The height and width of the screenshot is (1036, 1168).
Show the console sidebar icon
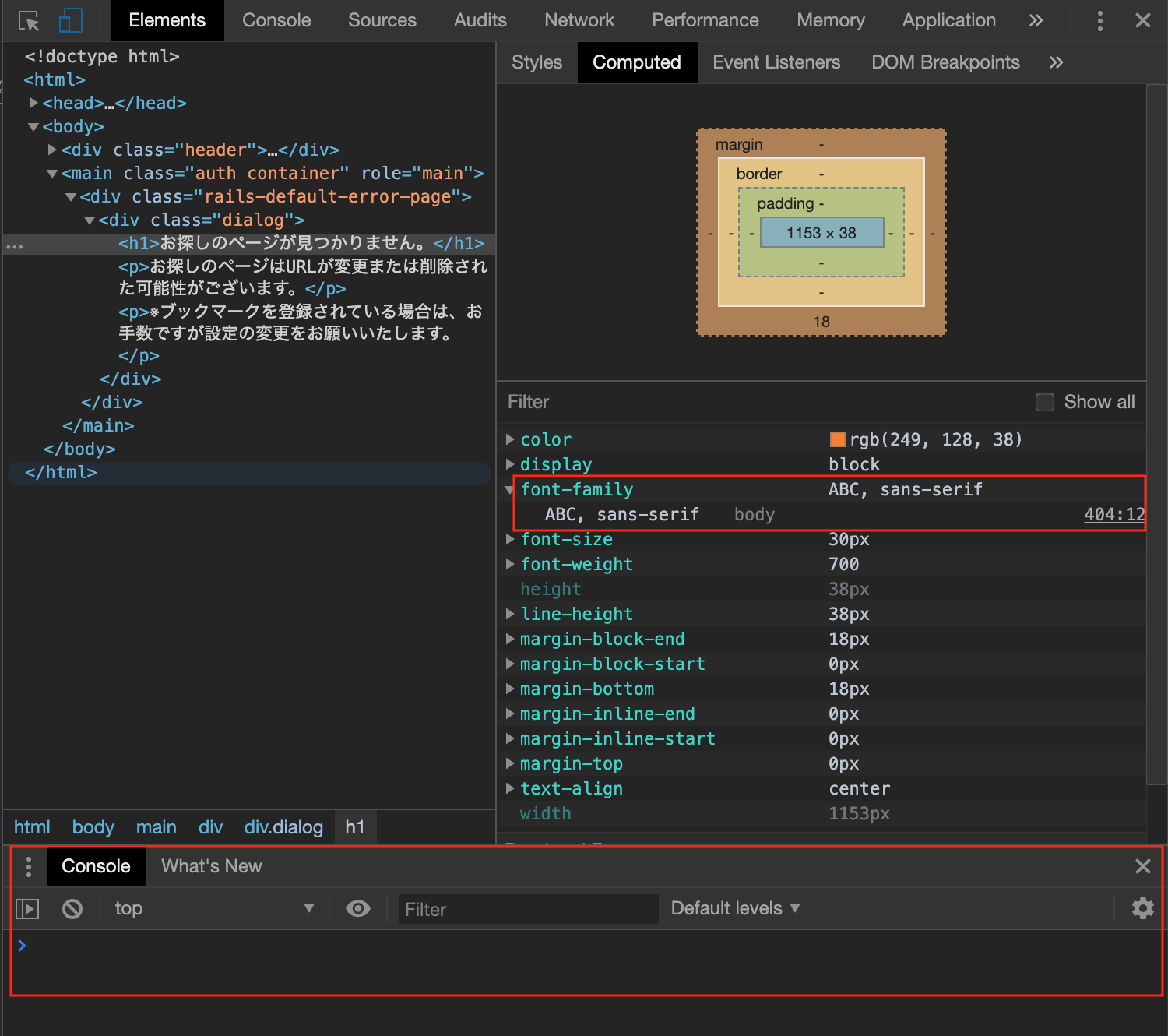27,908
